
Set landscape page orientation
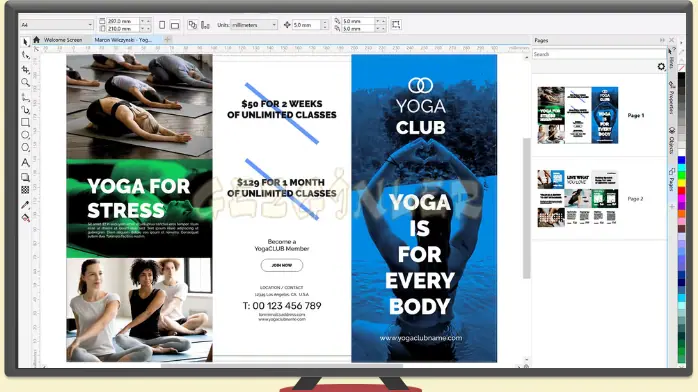point(175,25)
